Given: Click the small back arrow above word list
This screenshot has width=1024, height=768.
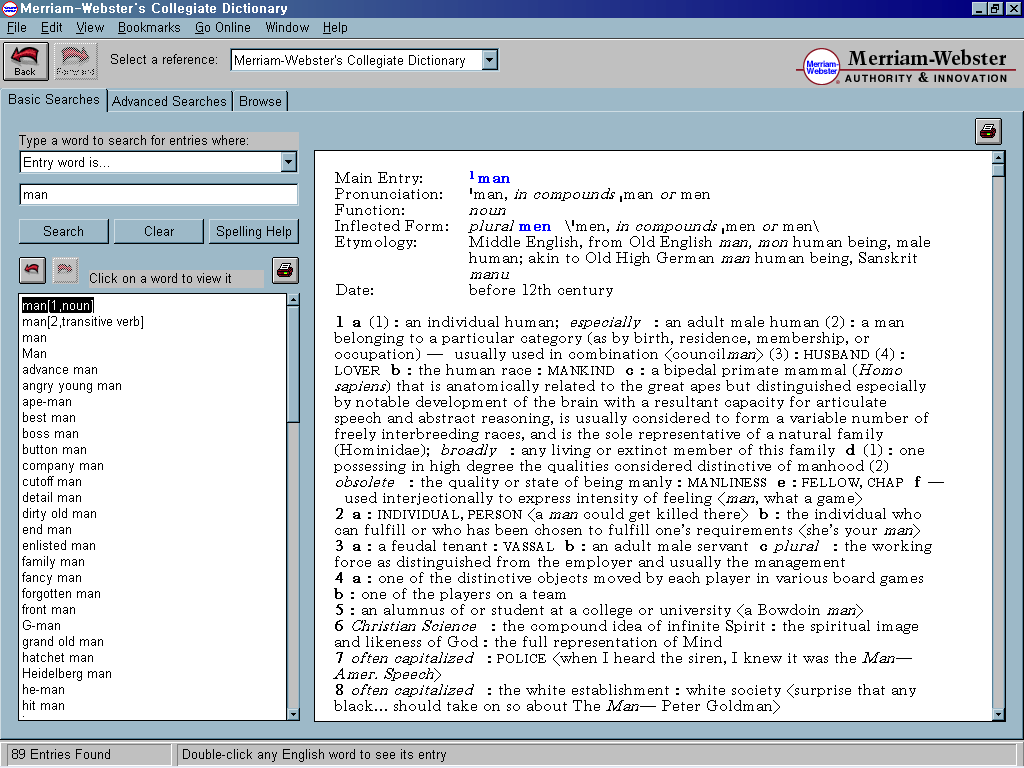Looking at the screenshot, I should (x=33, y=270).
